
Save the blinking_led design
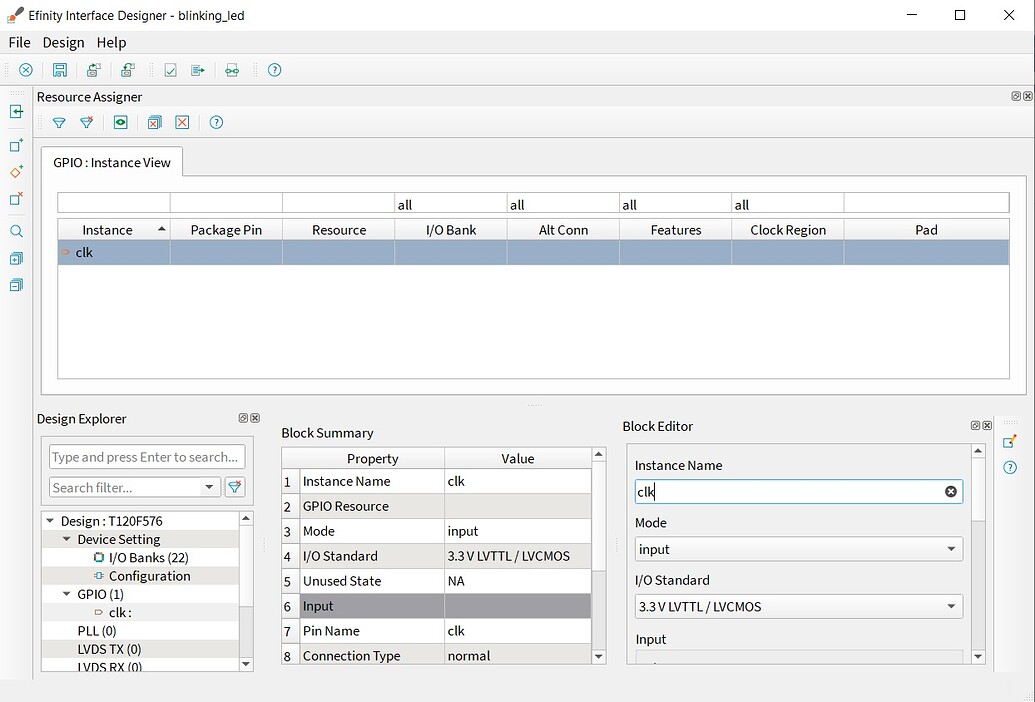pos(59,69)
